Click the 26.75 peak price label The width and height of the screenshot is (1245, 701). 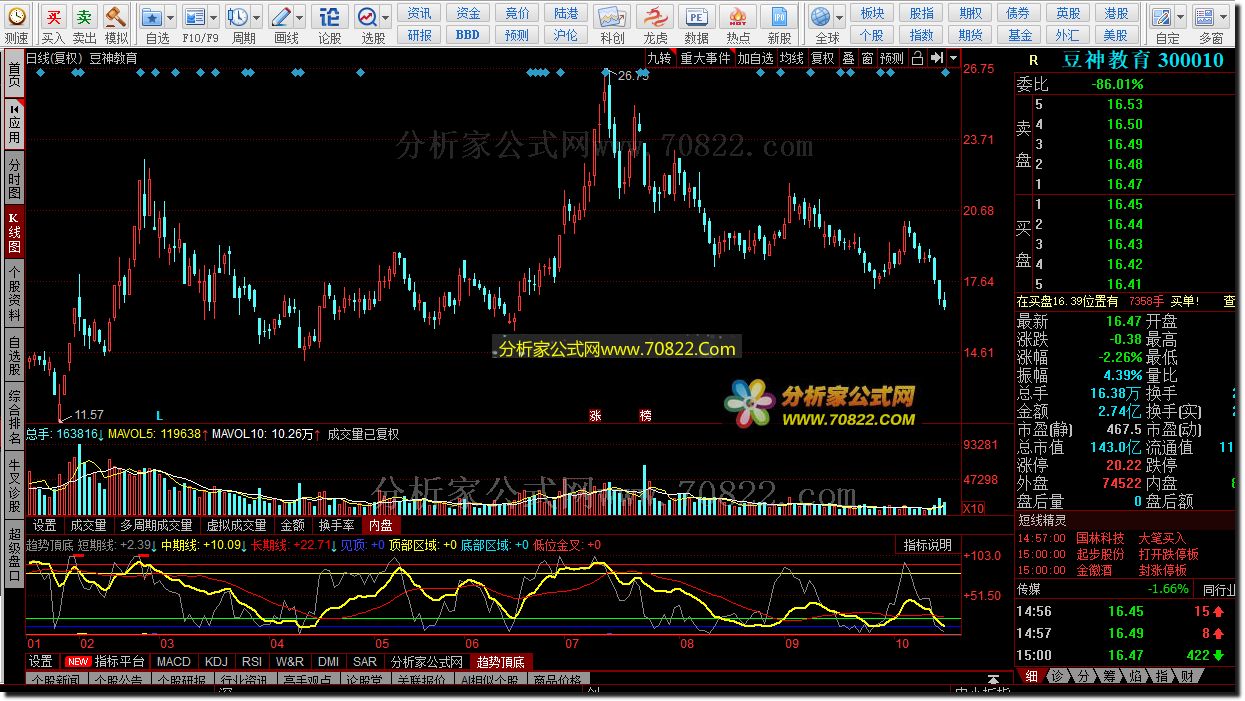pos(634,76)
